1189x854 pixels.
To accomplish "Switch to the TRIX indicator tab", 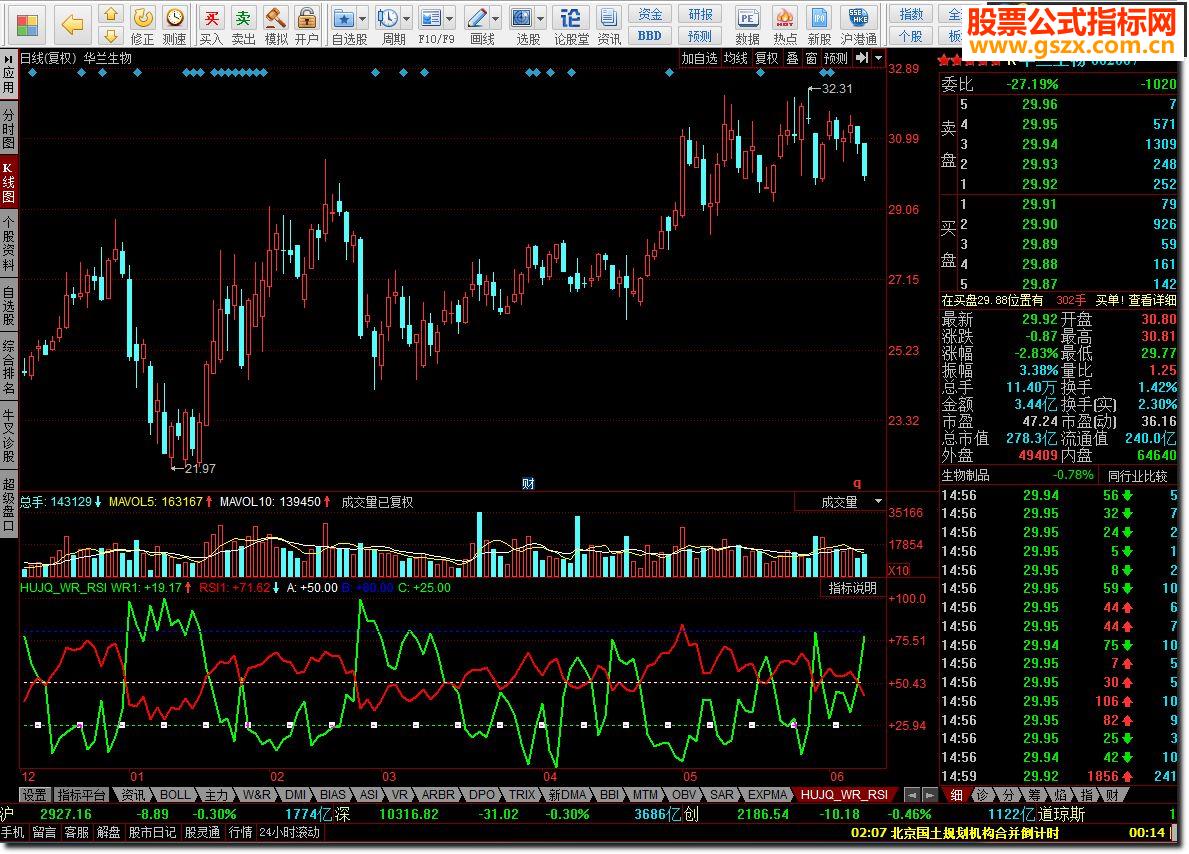I will point(522,795).
